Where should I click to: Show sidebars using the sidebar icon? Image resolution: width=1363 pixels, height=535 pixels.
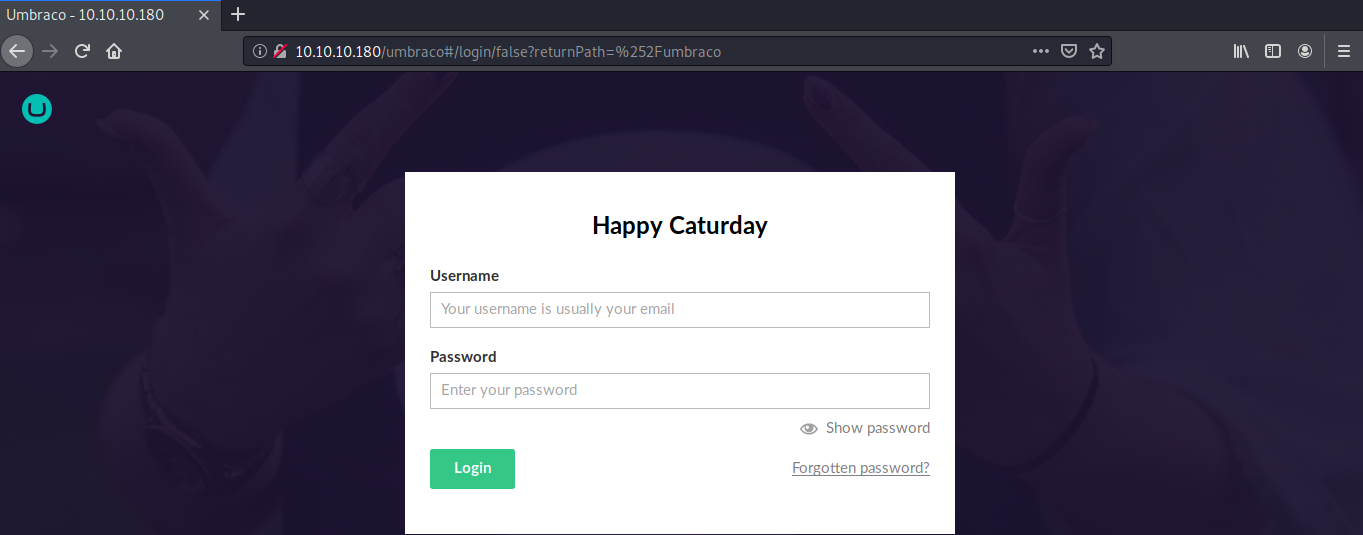1273,51
